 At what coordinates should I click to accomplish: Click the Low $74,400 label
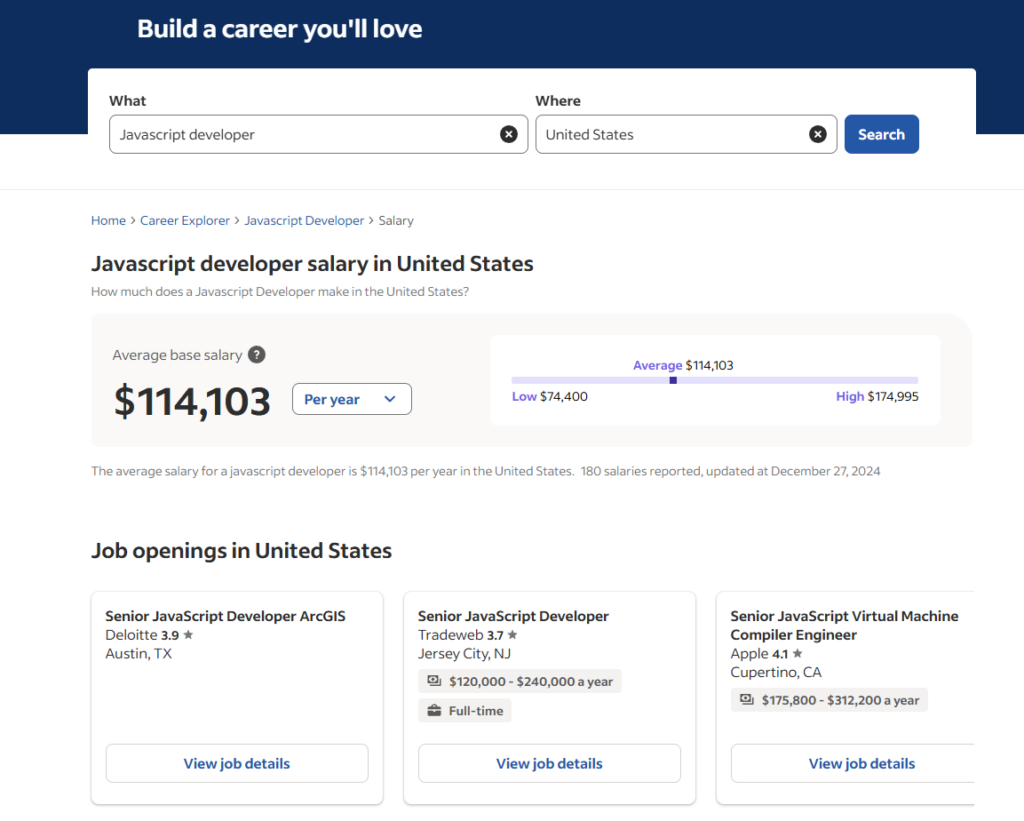coord(550,396)
